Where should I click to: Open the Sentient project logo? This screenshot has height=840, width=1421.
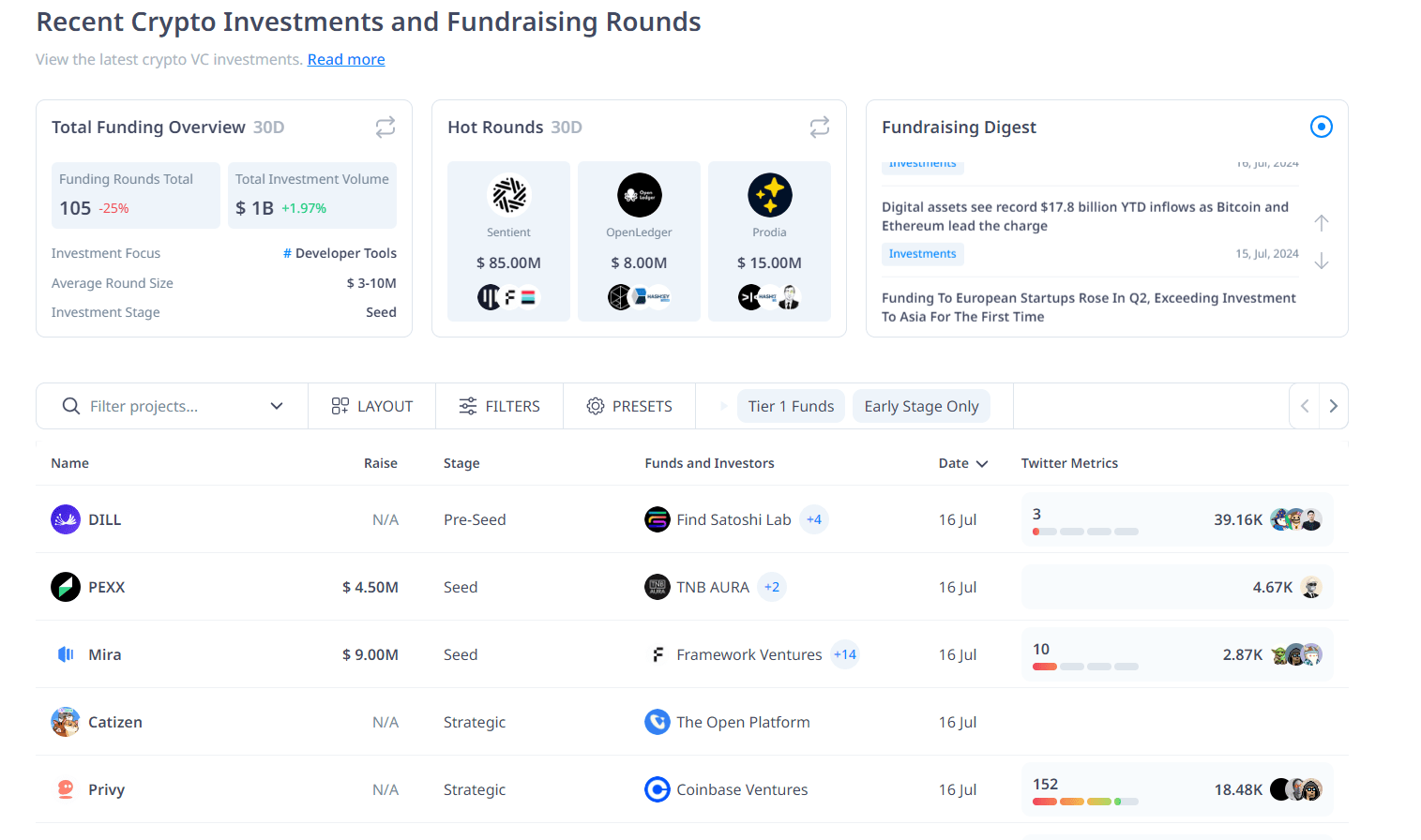point(508,195)
